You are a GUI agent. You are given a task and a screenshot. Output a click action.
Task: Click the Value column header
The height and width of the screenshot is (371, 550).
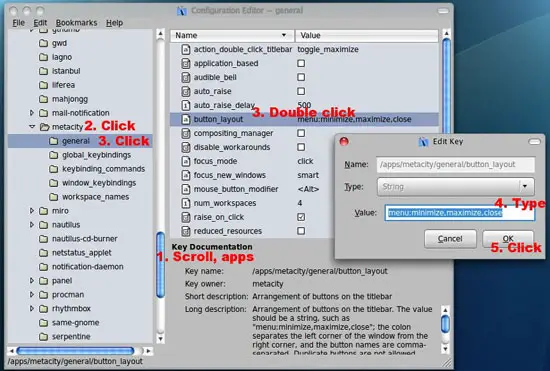point(367,35)
